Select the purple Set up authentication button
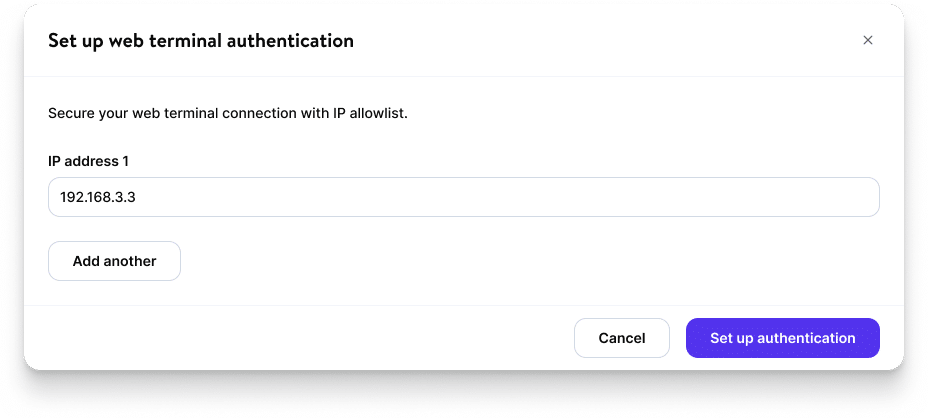 click(782, 338)
